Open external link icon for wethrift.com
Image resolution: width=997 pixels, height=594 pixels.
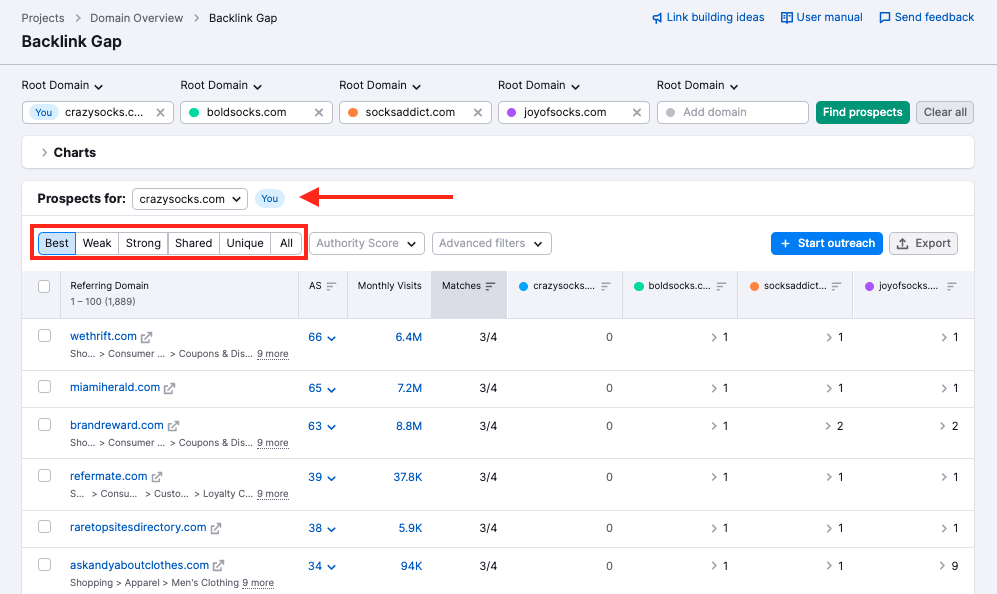tap(146, 337)
